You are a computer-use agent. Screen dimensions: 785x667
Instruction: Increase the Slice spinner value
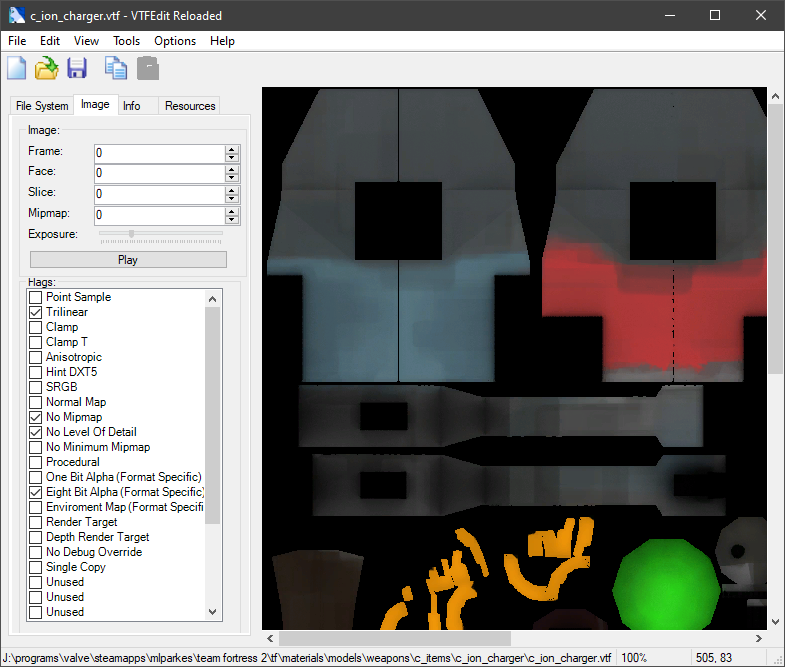[x=231, y=190]
